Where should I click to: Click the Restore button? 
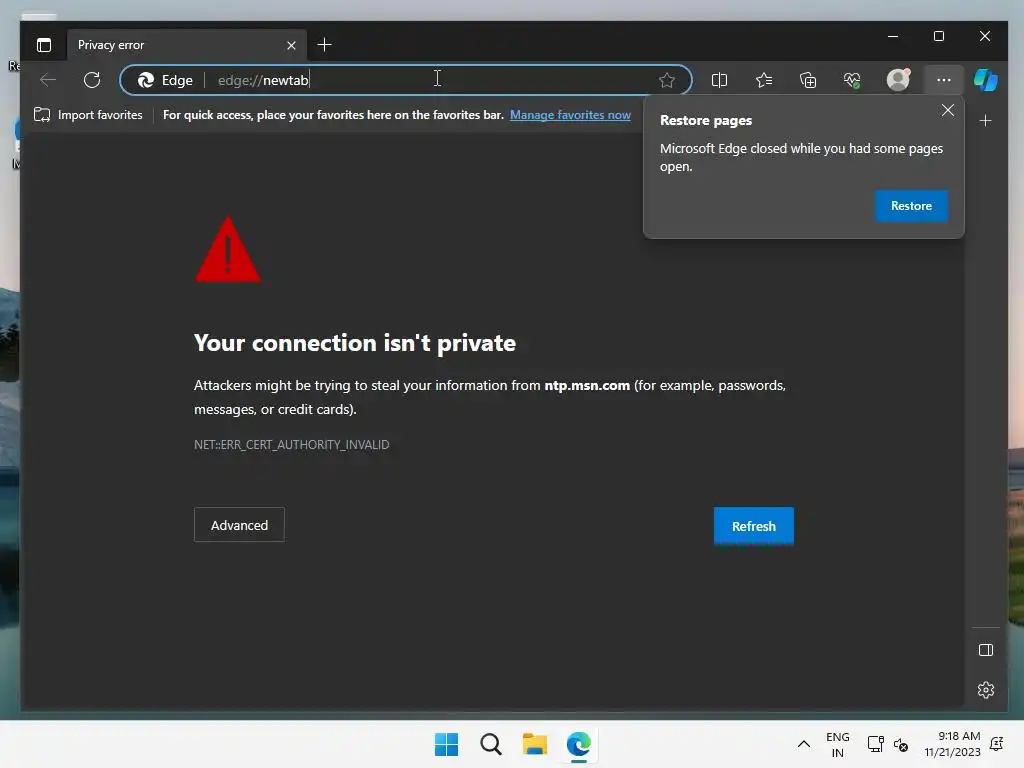[x=911, y=206]
